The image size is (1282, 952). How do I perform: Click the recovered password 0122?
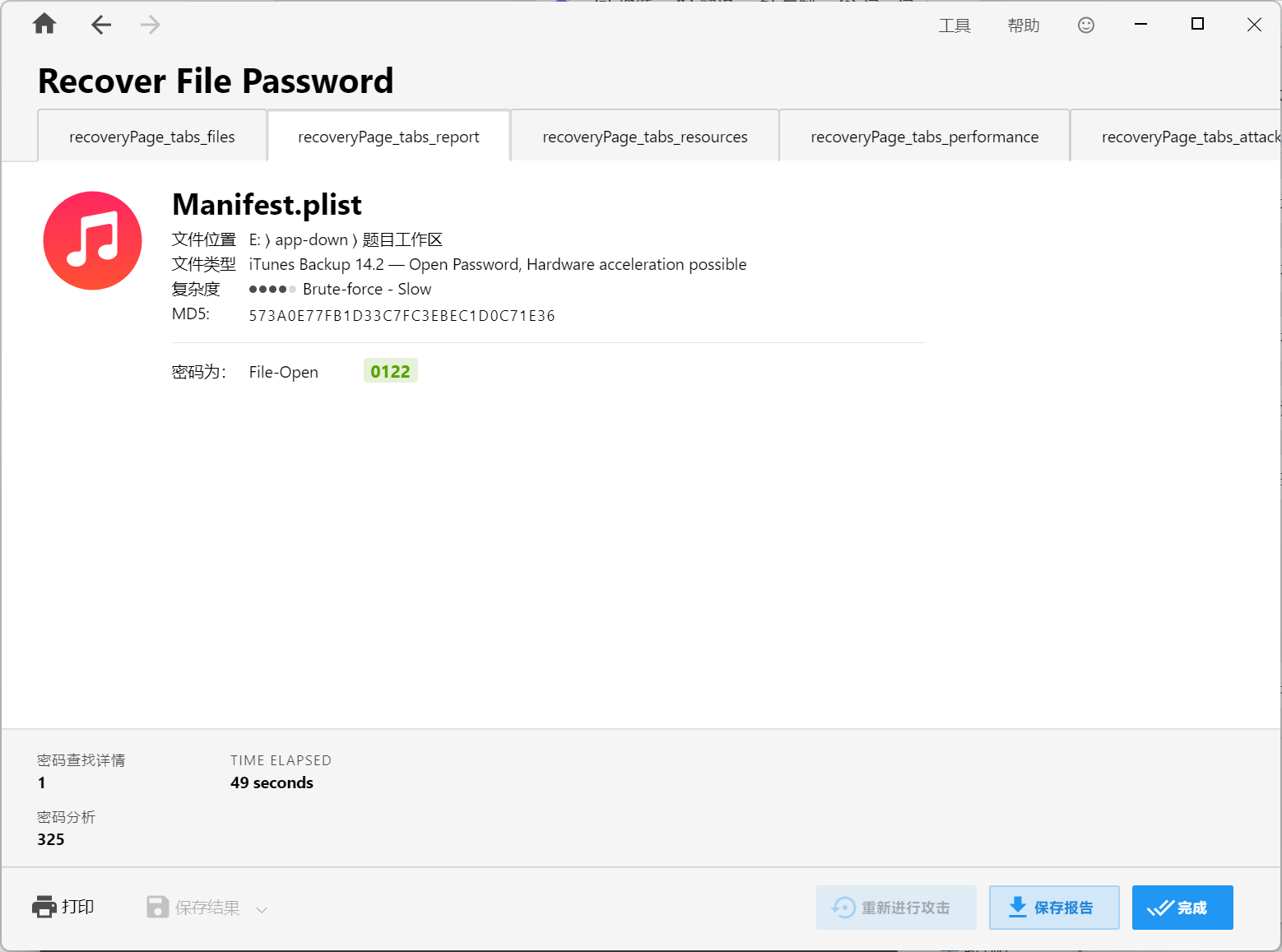[x=390, y=371]
